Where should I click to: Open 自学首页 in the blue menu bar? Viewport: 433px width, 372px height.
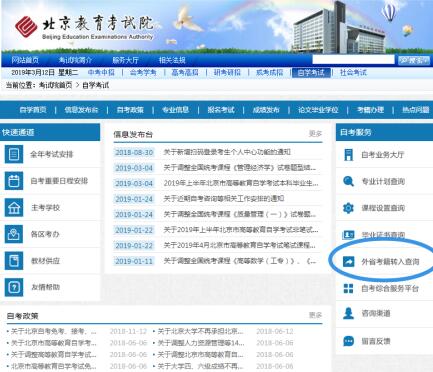click(33, 110)
